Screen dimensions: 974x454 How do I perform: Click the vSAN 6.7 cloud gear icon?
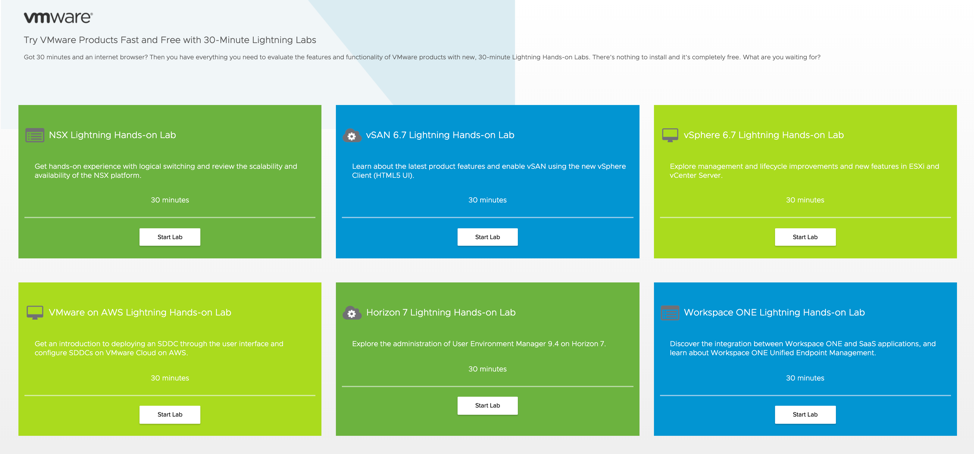pyautogui.click(x=352, y=135)
